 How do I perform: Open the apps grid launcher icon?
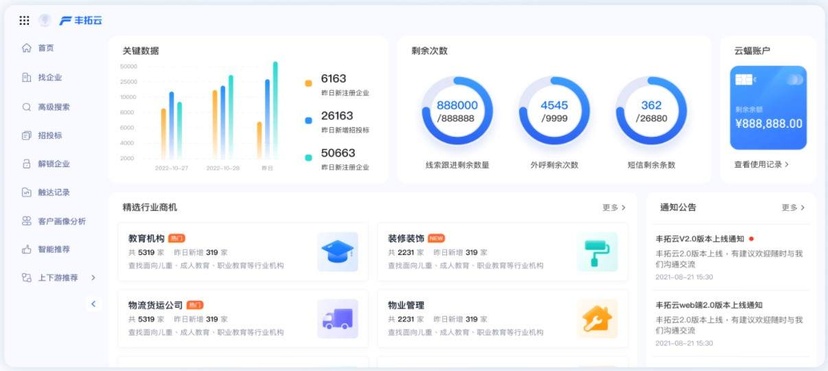tap(24, 21)
